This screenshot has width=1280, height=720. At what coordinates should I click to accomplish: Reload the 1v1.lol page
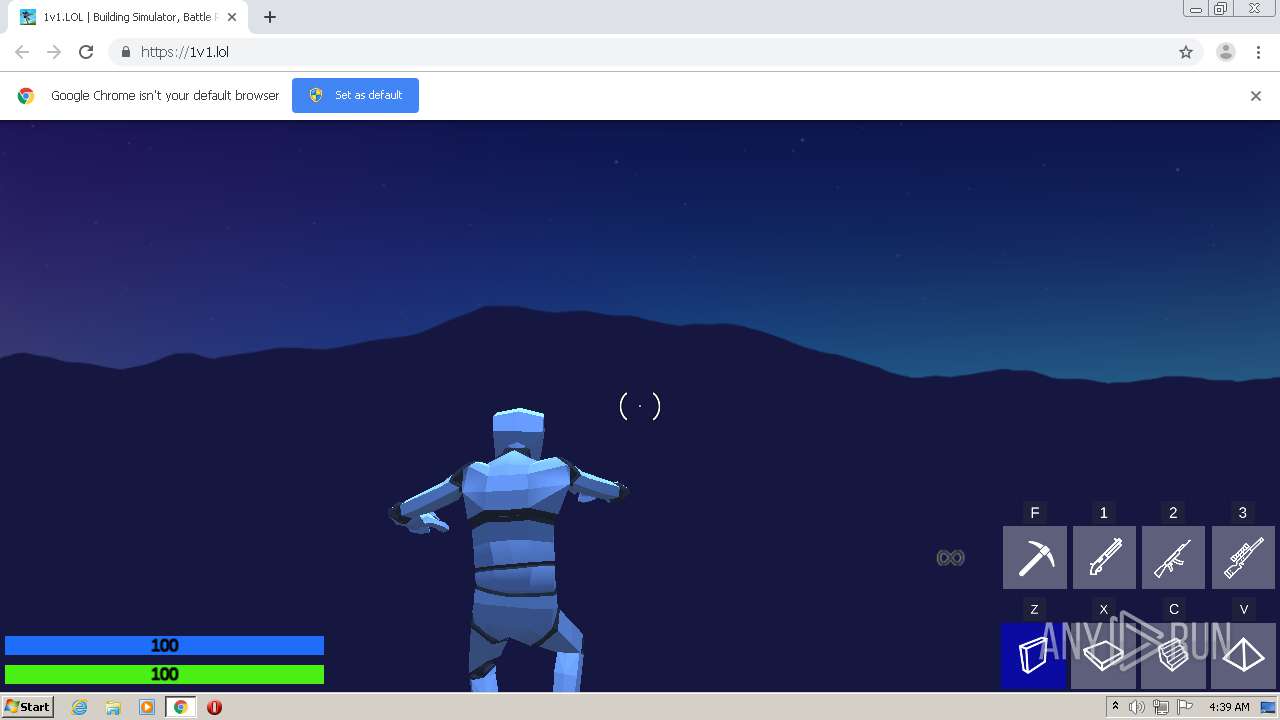[x=86, y=52]
